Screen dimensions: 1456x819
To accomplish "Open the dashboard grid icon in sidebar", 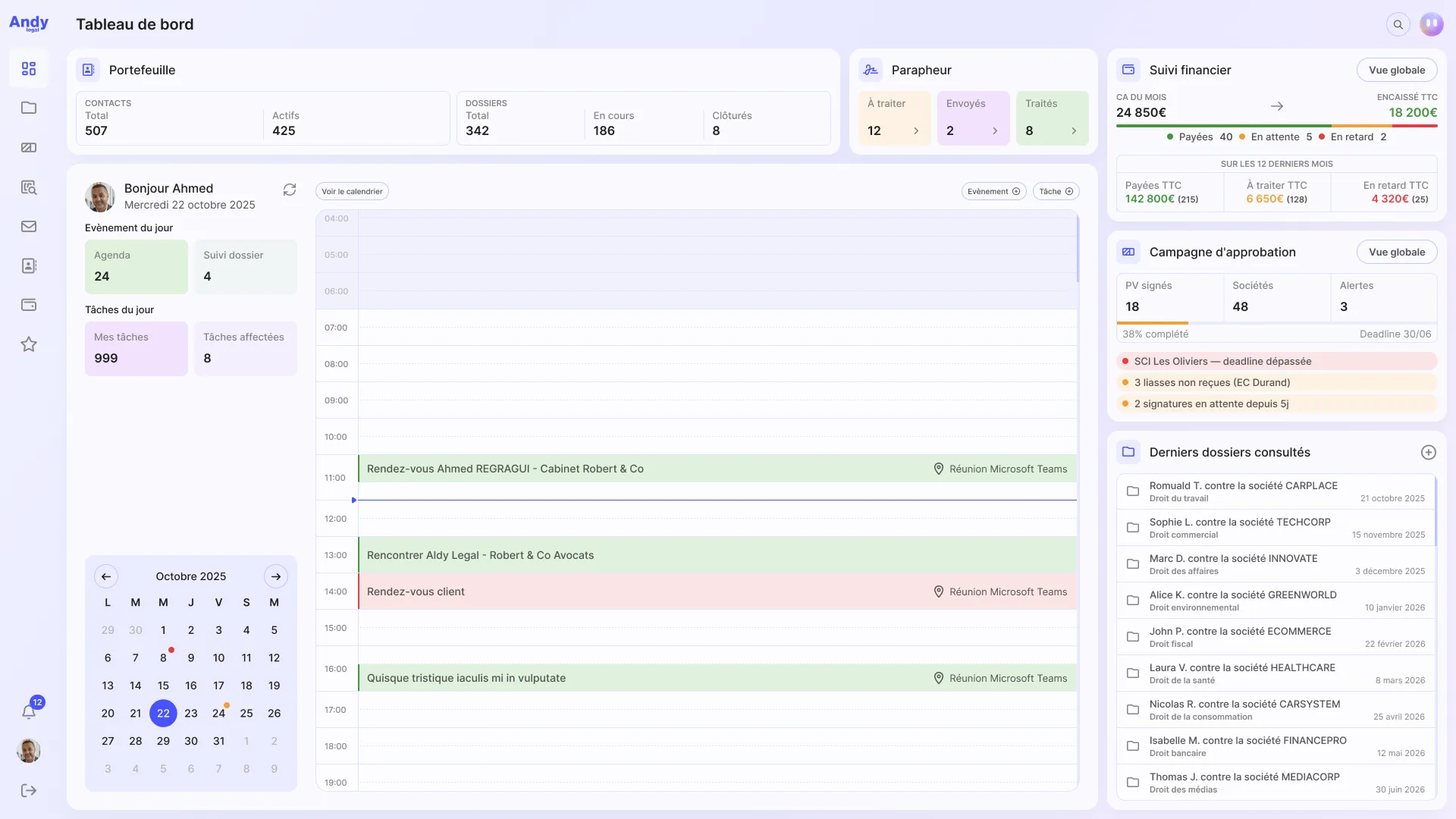I will [x=29, y=69].
